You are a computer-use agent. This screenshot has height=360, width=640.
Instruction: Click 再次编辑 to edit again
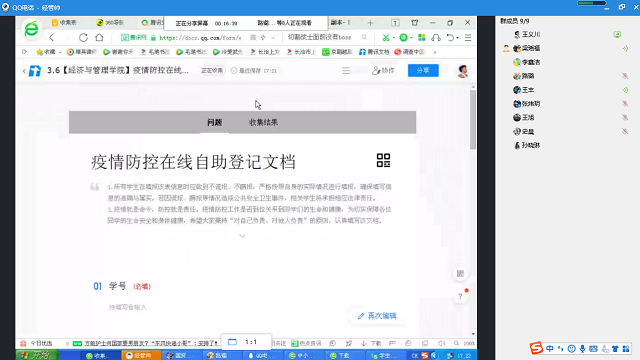coord(377,316)
